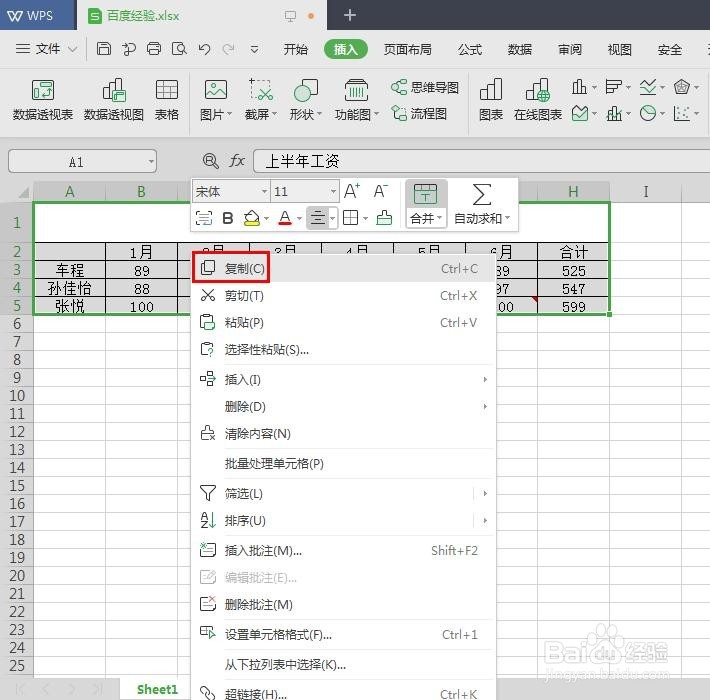Click the Print Preview icon

tap(179, 48)
